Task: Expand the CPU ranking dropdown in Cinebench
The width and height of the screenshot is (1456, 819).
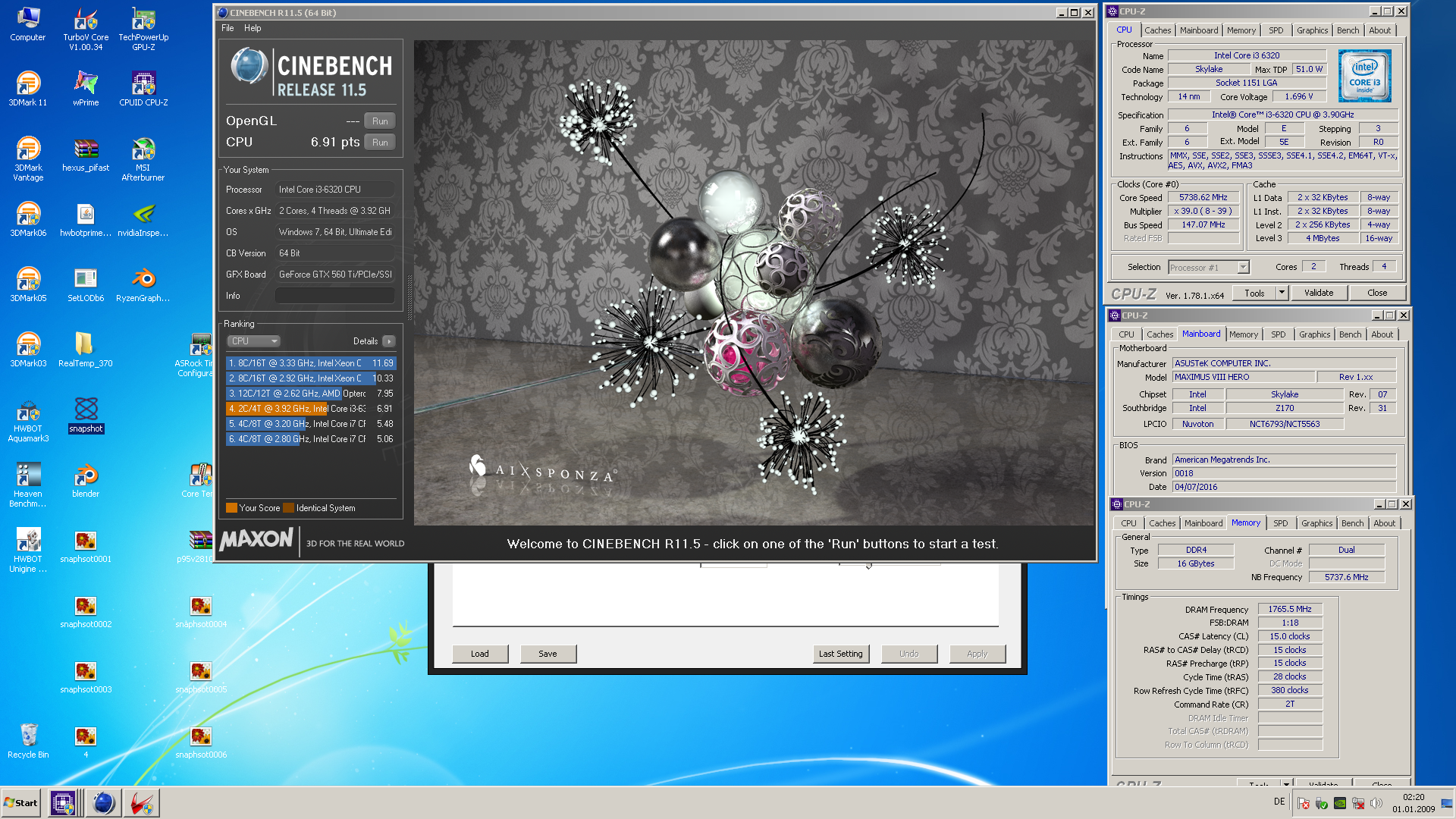Action: click(x=254, y=341)
